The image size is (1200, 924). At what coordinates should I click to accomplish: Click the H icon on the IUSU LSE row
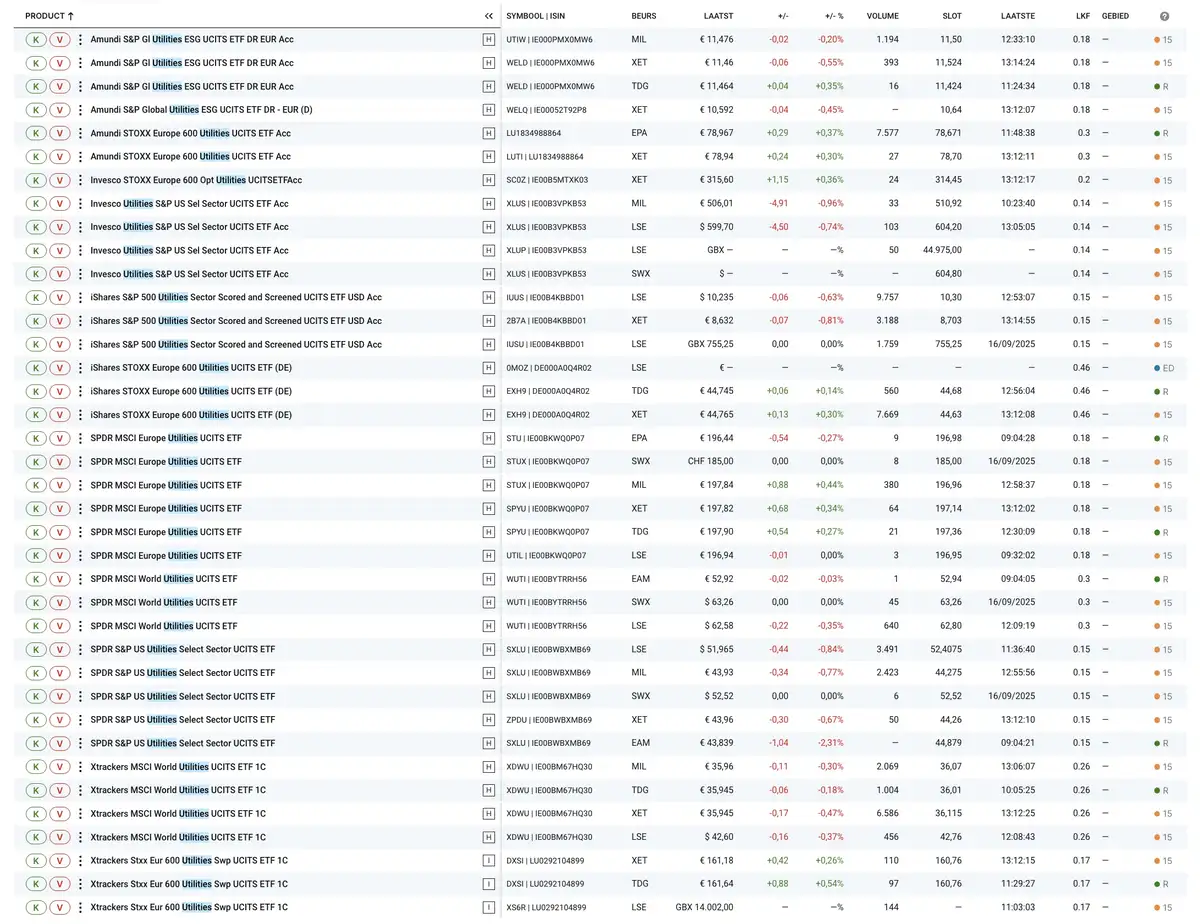click(x=488, y=344)
